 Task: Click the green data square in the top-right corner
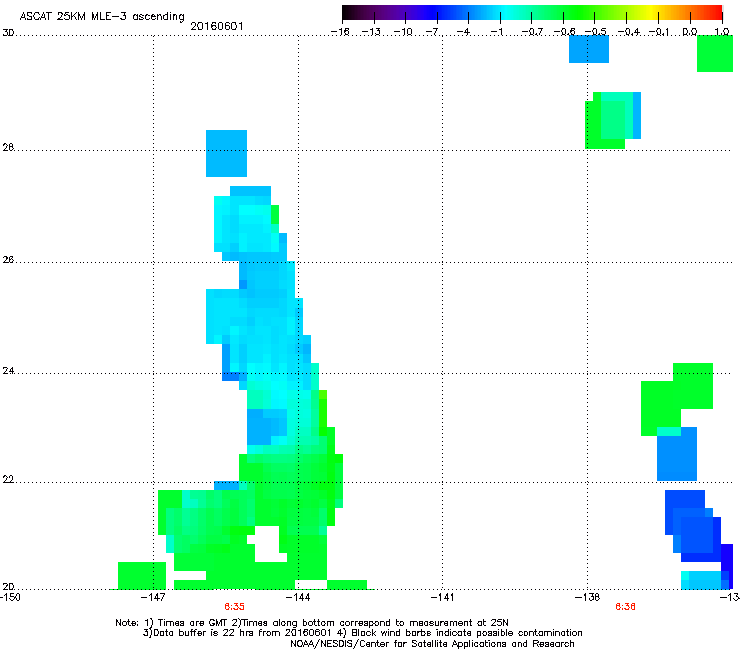[715, 53]
